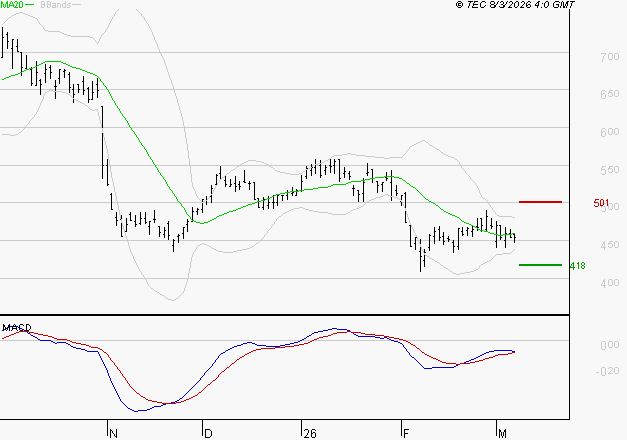Click the BBands legend label
Screen dimensions: 627x440
click(x=56, y=5)
